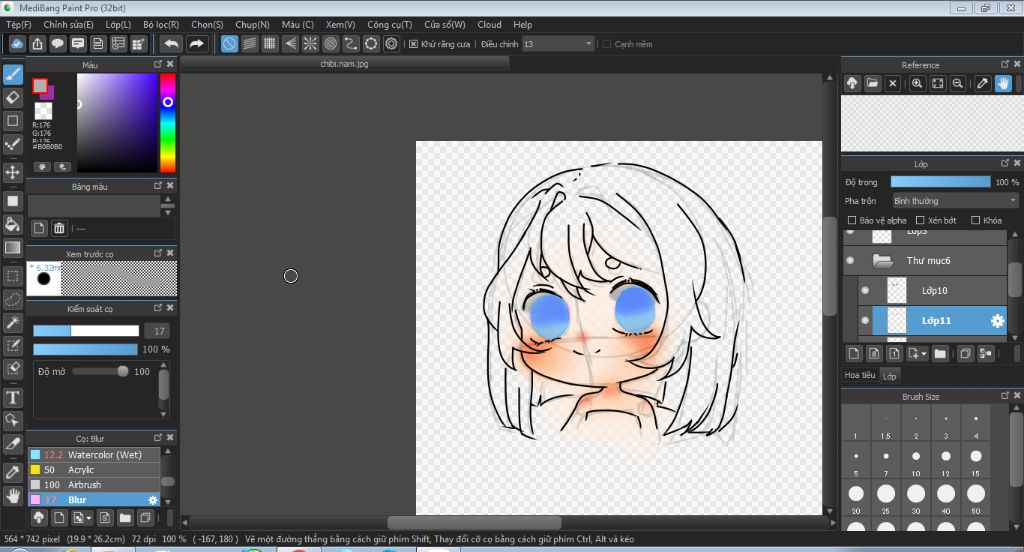Select the Eraser tool
The image size is (1024, 552).
tap(12, 97)
